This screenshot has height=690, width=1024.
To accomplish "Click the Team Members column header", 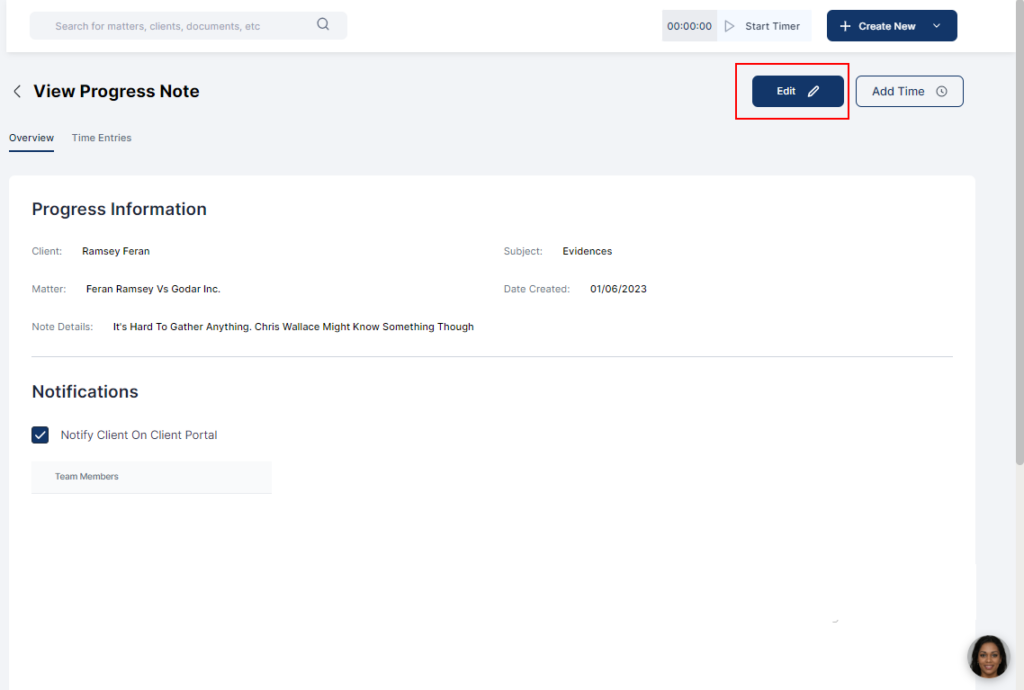I will (x=87, y=477).
